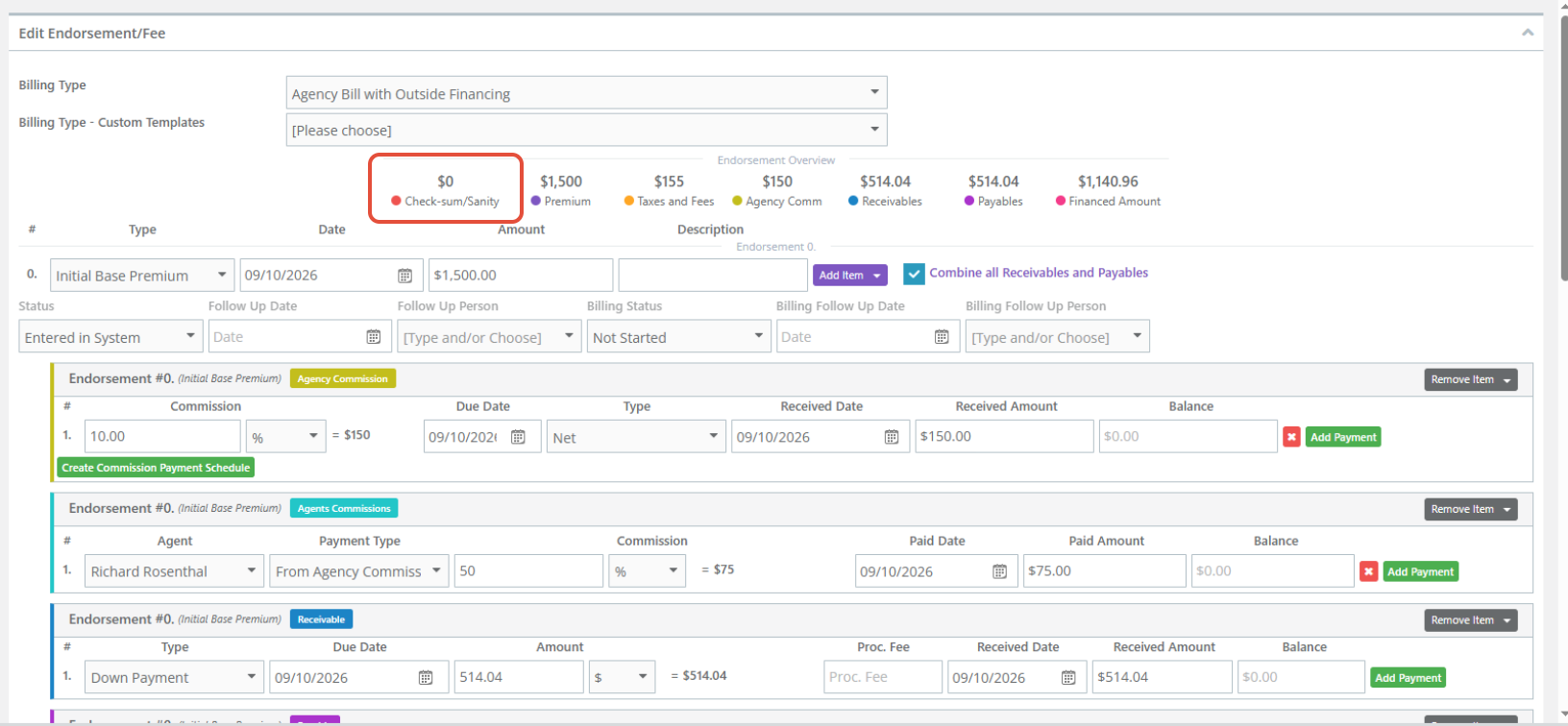Open Remove Item menu for Receivable section
Viewport: 1568px width, 726px height.
point(1470,620)
